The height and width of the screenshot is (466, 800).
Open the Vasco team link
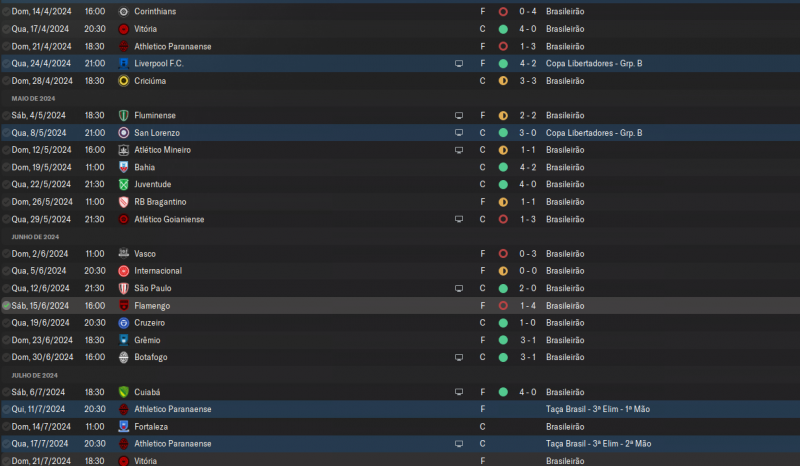[145, 253]
